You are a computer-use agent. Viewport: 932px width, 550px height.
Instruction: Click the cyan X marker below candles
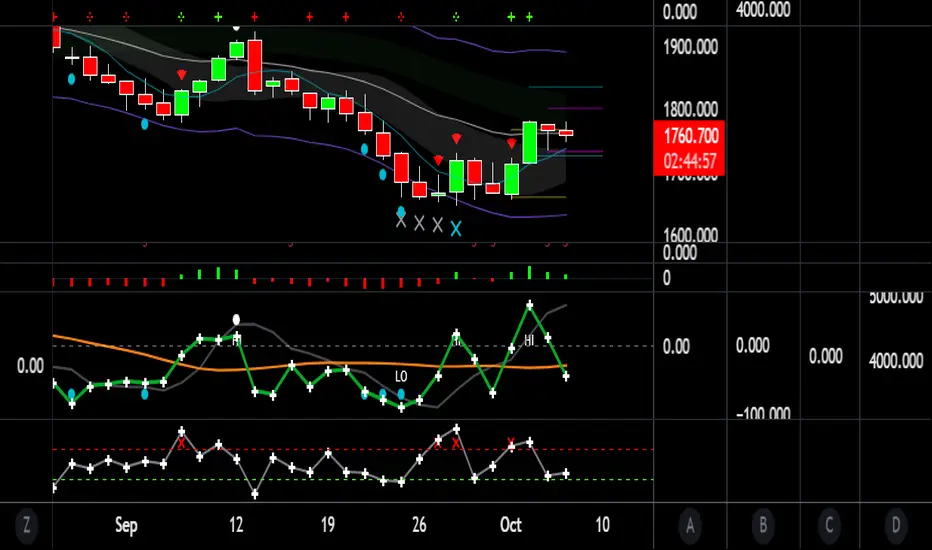point(456,228)
